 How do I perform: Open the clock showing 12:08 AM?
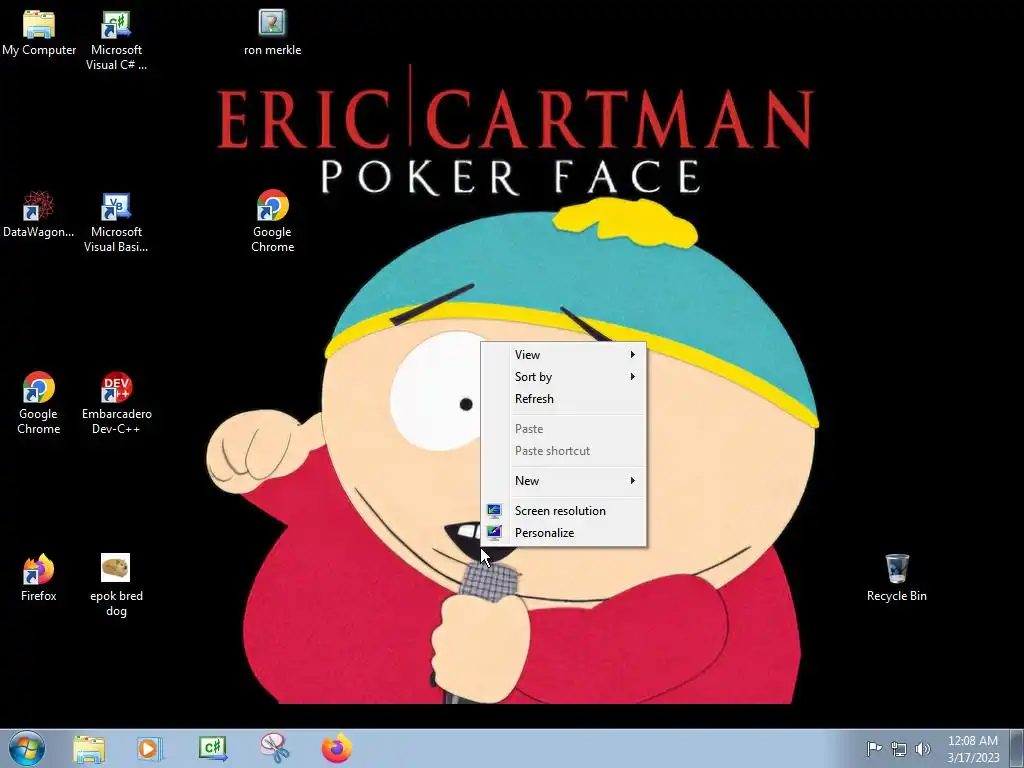tap(972, 741)
